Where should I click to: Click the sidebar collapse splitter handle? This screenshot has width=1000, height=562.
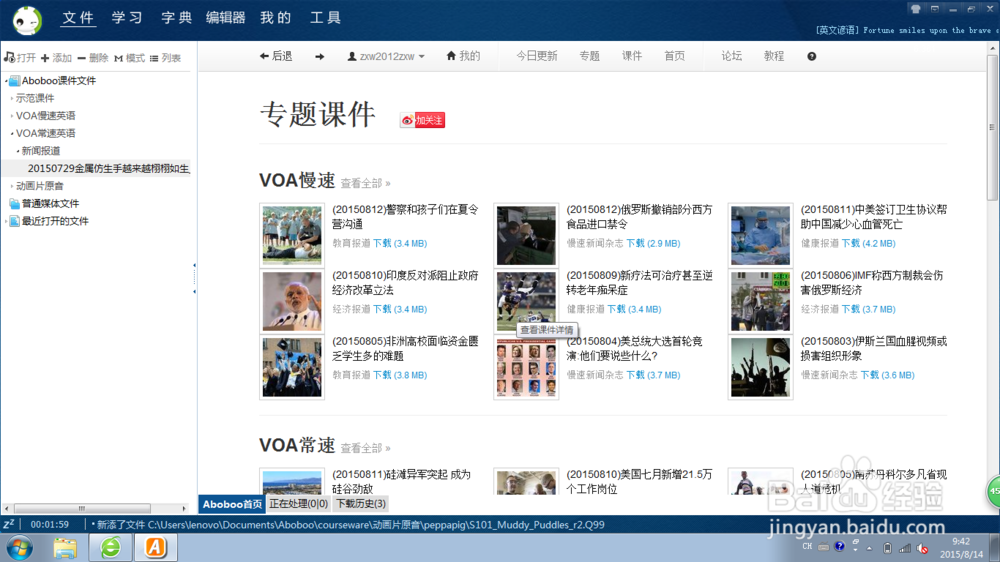click(x=195, y=278)
